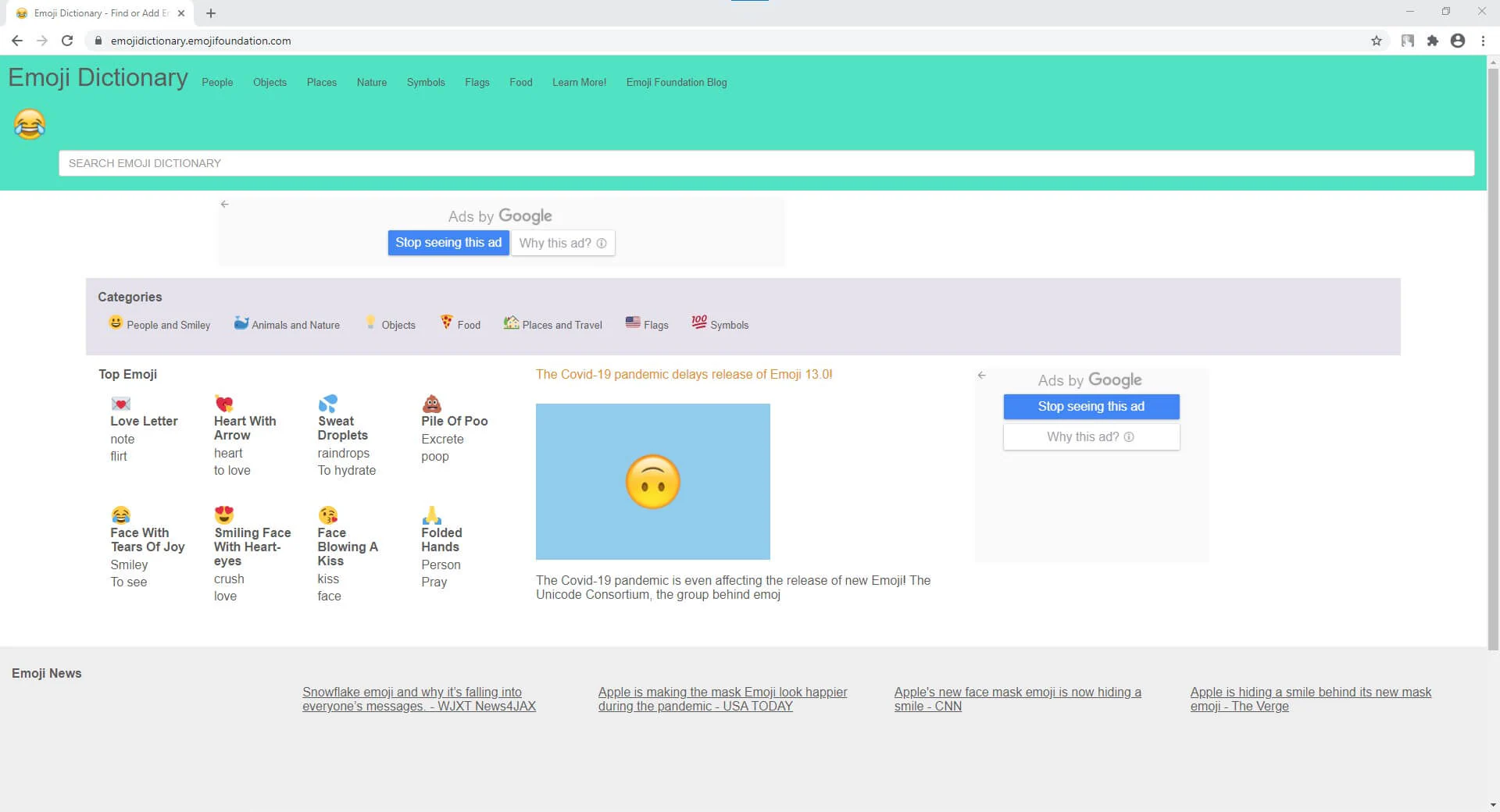
Task: Click the 'crush' definition text
Action: (229, 579)
